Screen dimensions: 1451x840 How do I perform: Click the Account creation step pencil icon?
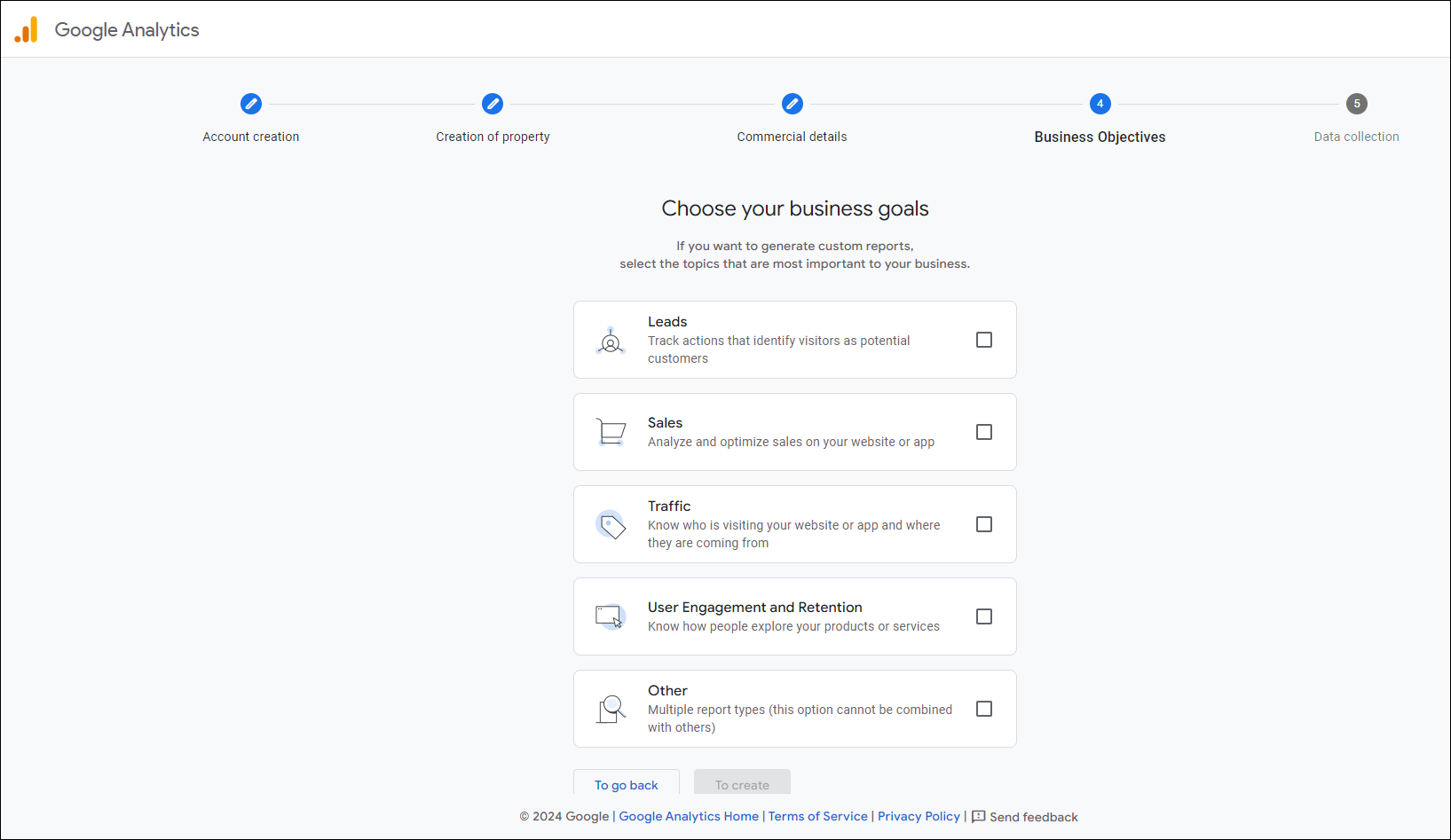251,104
